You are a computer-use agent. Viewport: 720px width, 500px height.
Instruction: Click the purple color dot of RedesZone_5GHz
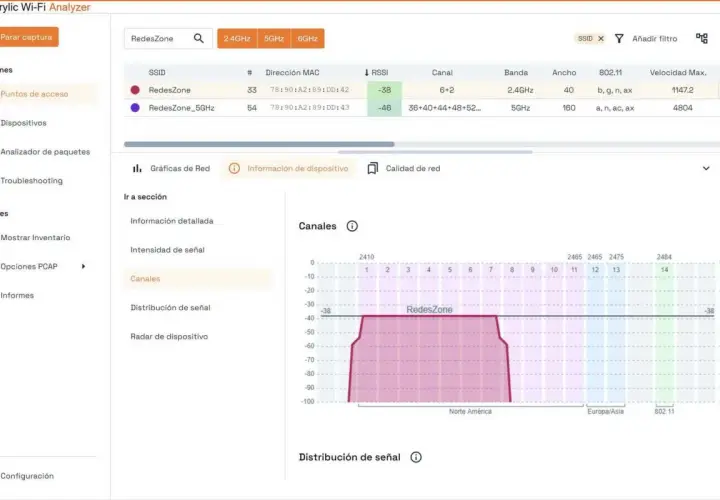(135, 107)
